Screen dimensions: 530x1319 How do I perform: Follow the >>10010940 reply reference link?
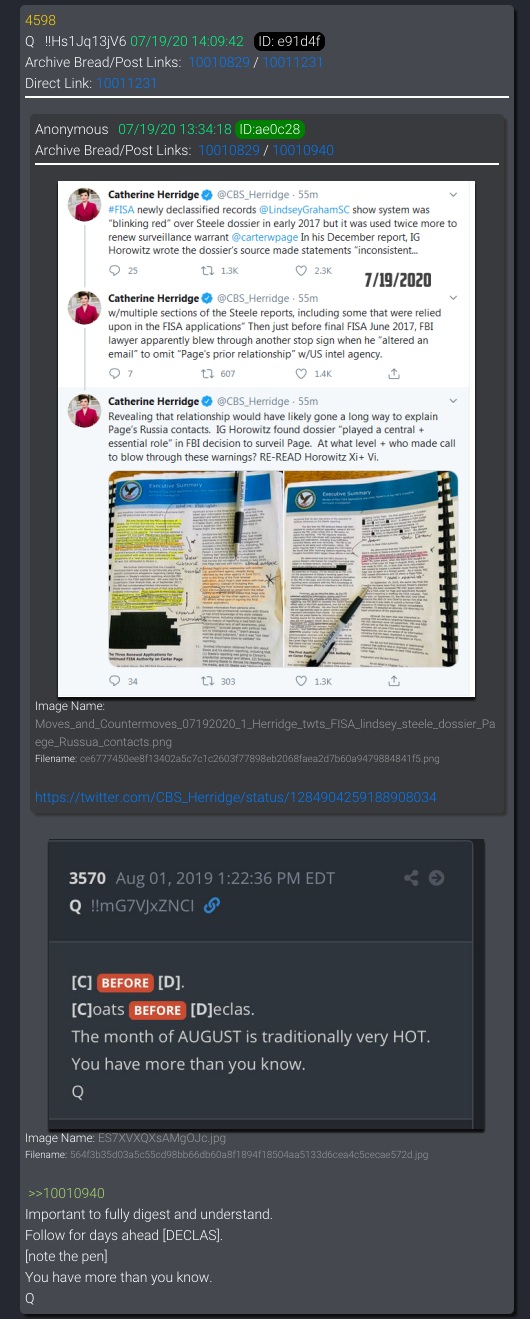[x=66, y=1193]
